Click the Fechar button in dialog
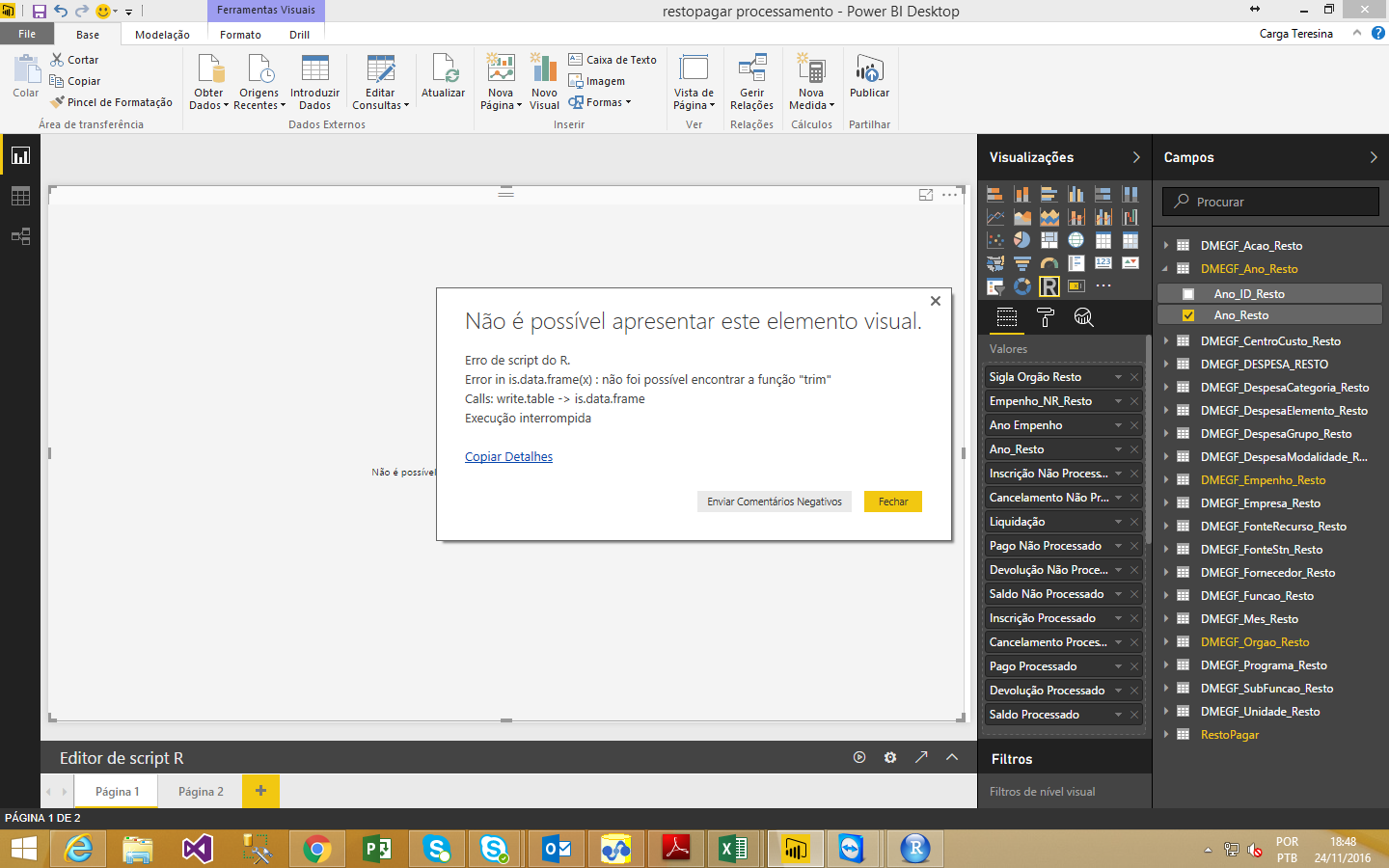1389x868 pixels. [x=893, y=502]
